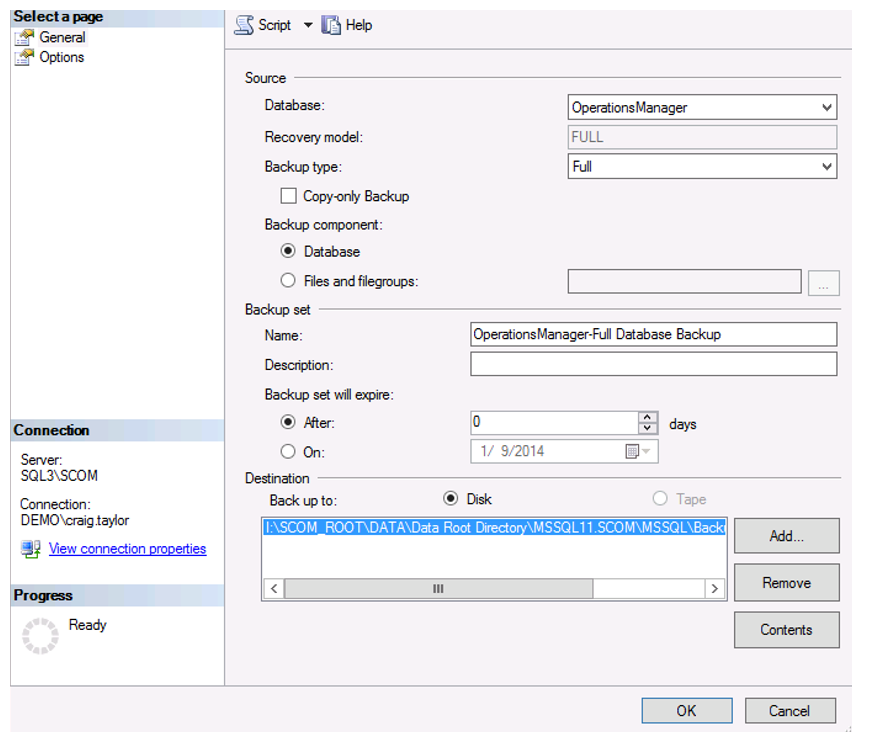Click the DEMO\craig.taylor connection text

click(75, 520)
